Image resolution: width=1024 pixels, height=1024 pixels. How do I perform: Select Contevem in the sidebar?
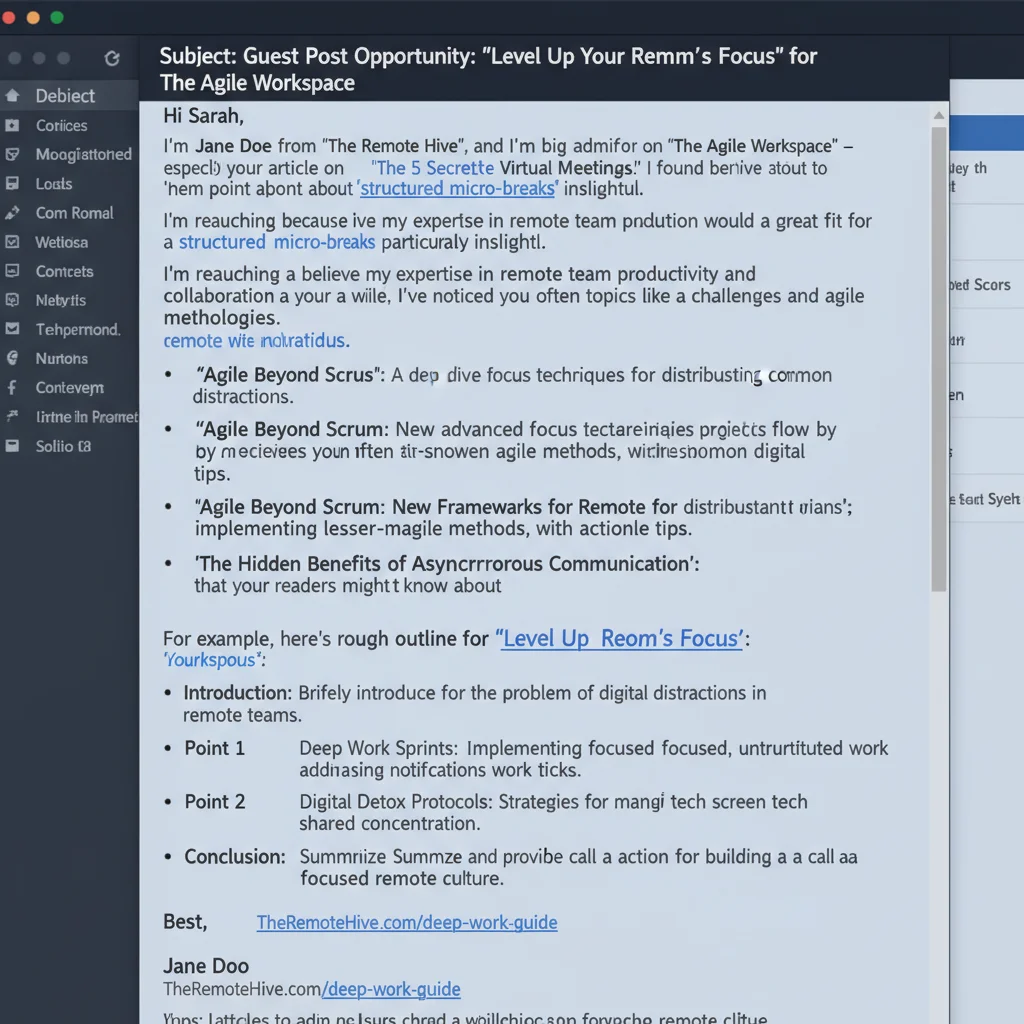(69, 387)
